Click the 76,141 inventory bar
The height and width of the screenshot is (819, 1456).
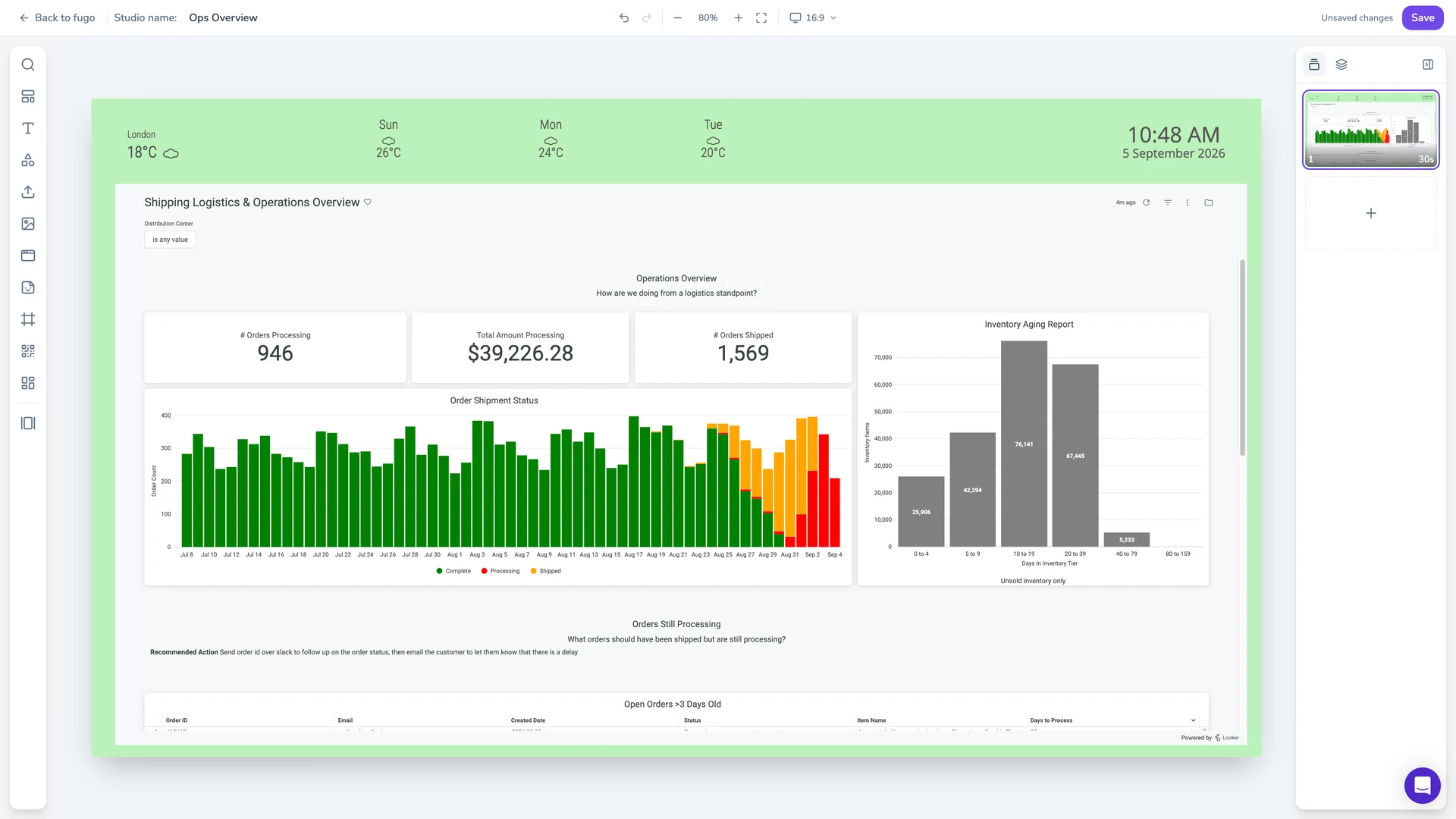click(1024, 444)
